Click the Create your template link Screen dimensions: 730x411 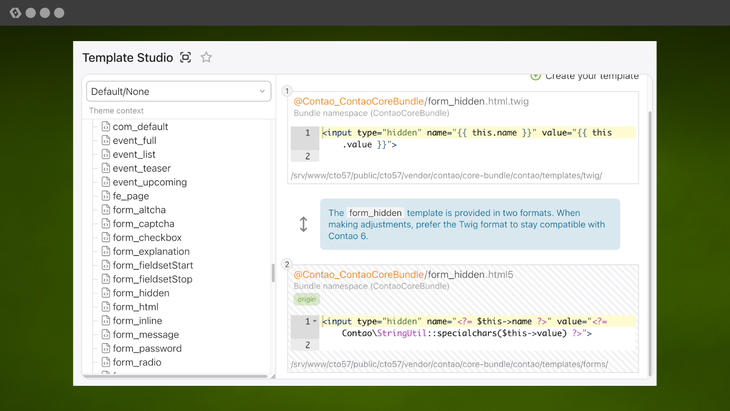tap(591, 76)
